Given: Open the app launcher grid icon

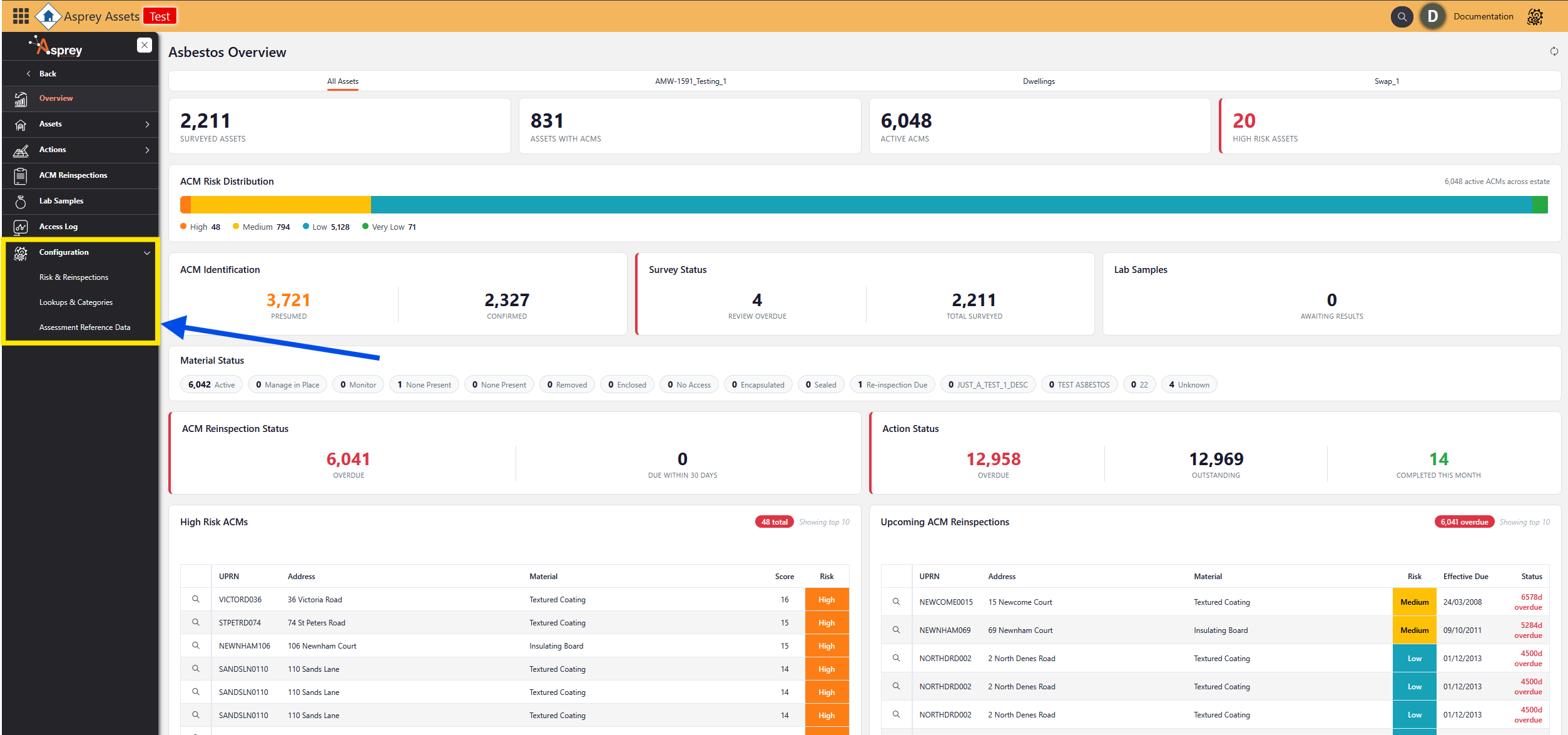Looking at the screenshot, I should (21, 16).
